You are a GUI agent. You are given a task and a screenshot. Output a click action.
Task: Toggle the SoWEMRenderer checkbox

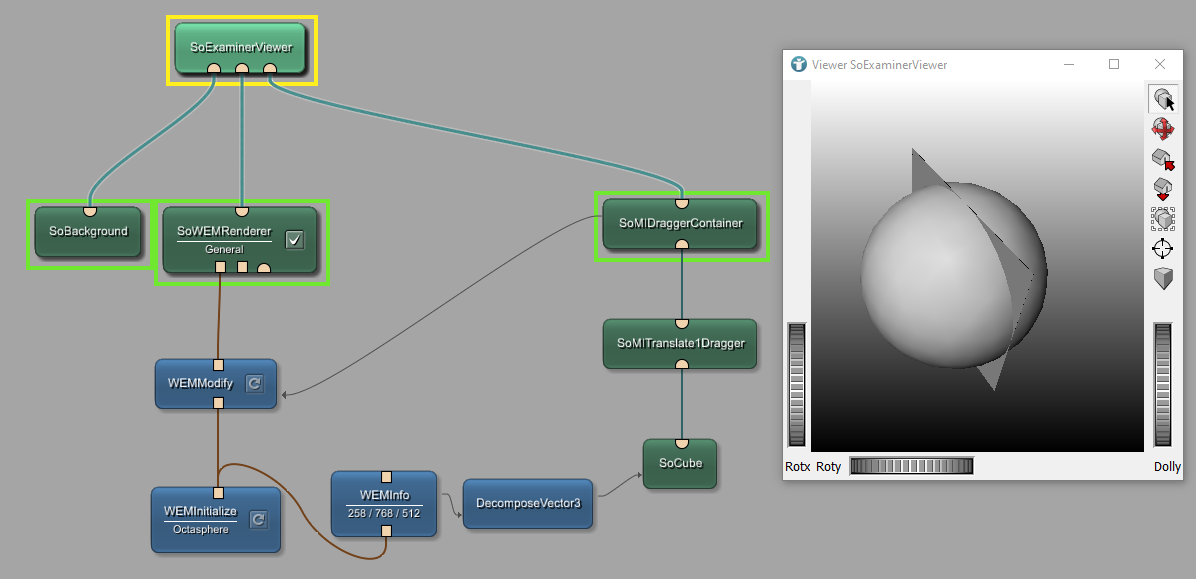[294, 239]
